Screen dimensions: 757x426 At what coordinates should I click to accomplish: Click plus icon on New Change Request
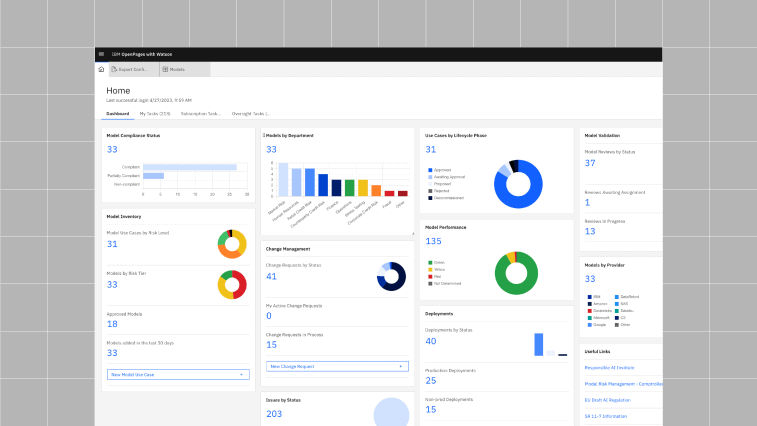401,367
